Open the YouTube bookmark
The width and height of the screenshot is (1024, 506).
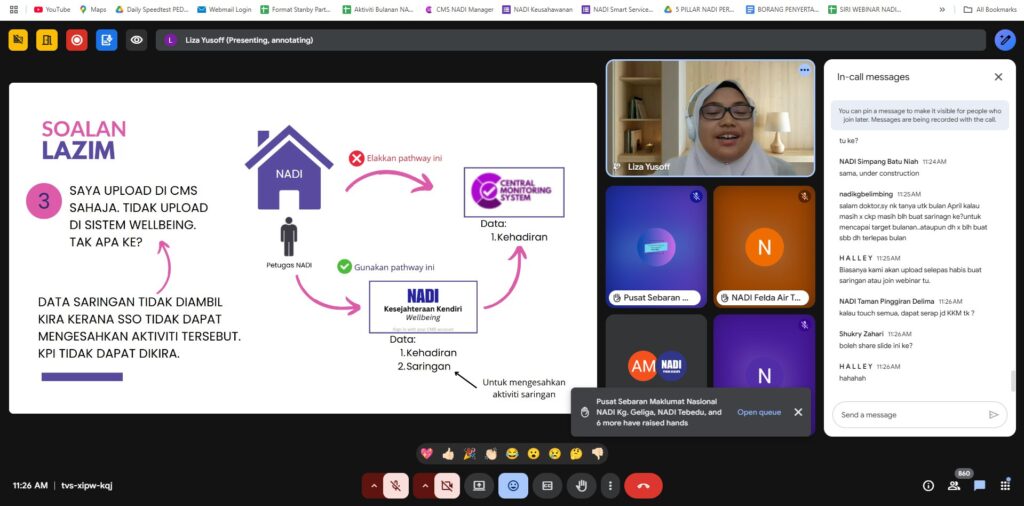51,9
